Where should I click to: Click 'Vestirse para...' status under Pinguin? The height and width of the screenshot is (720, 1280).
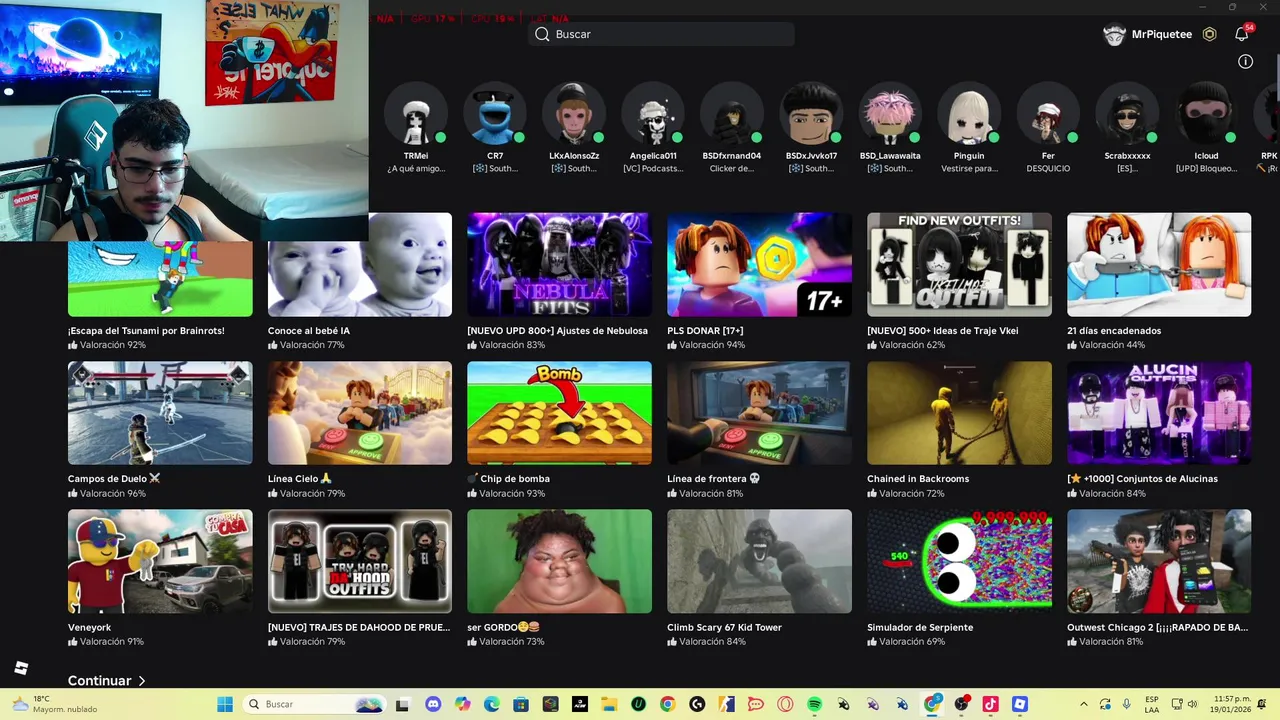click(x=969, y=169)
